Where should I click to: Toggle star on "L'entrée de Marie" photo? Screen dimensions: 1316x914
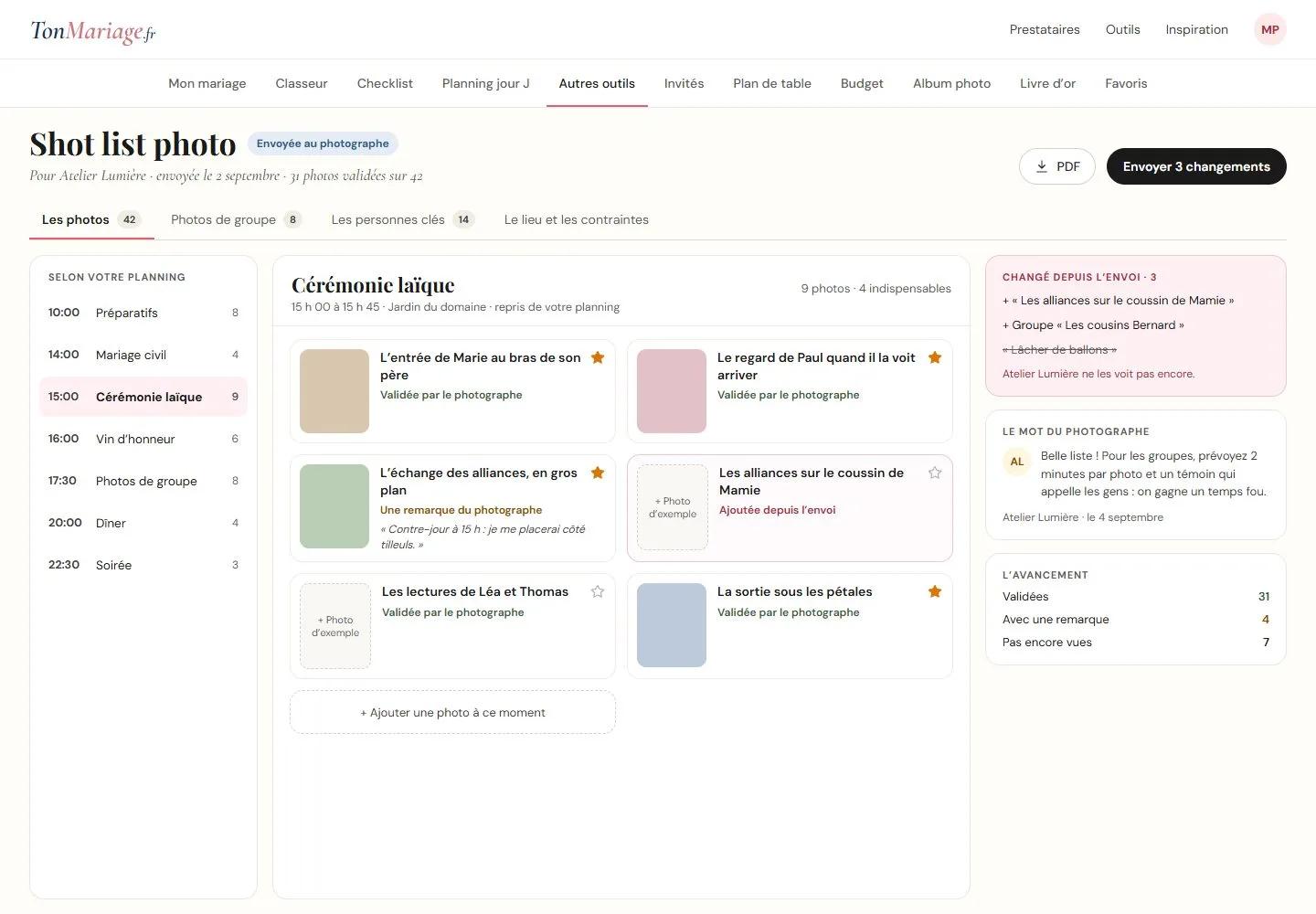point(598,357)
